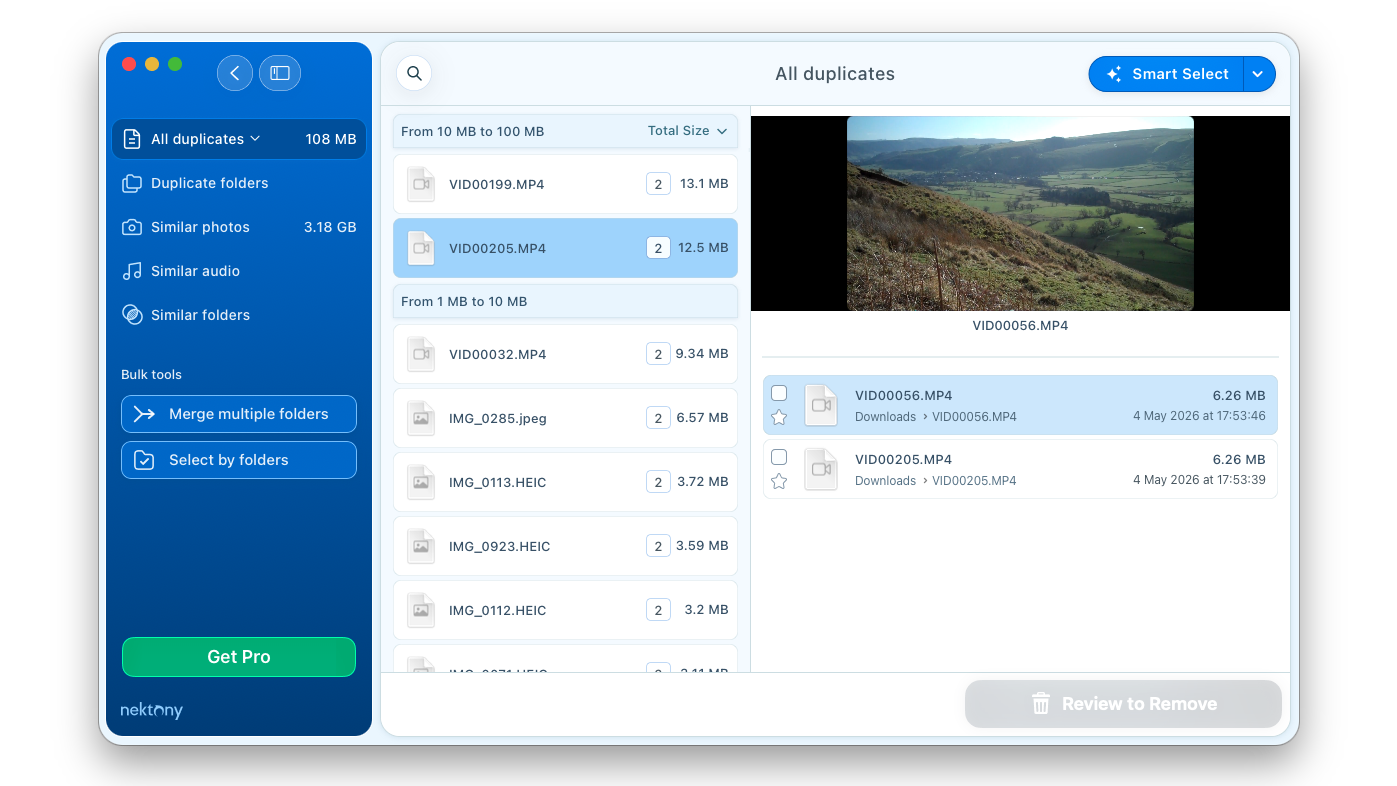Star the VID00205.MP4 detail file

[x=779, y=482]
